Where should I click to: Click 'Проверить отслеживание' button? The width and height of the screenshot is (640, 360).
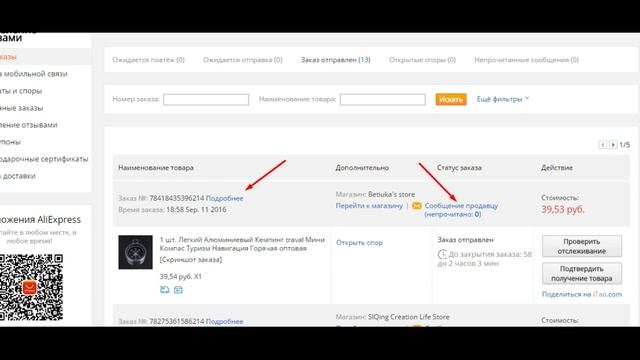click(582, 246)
